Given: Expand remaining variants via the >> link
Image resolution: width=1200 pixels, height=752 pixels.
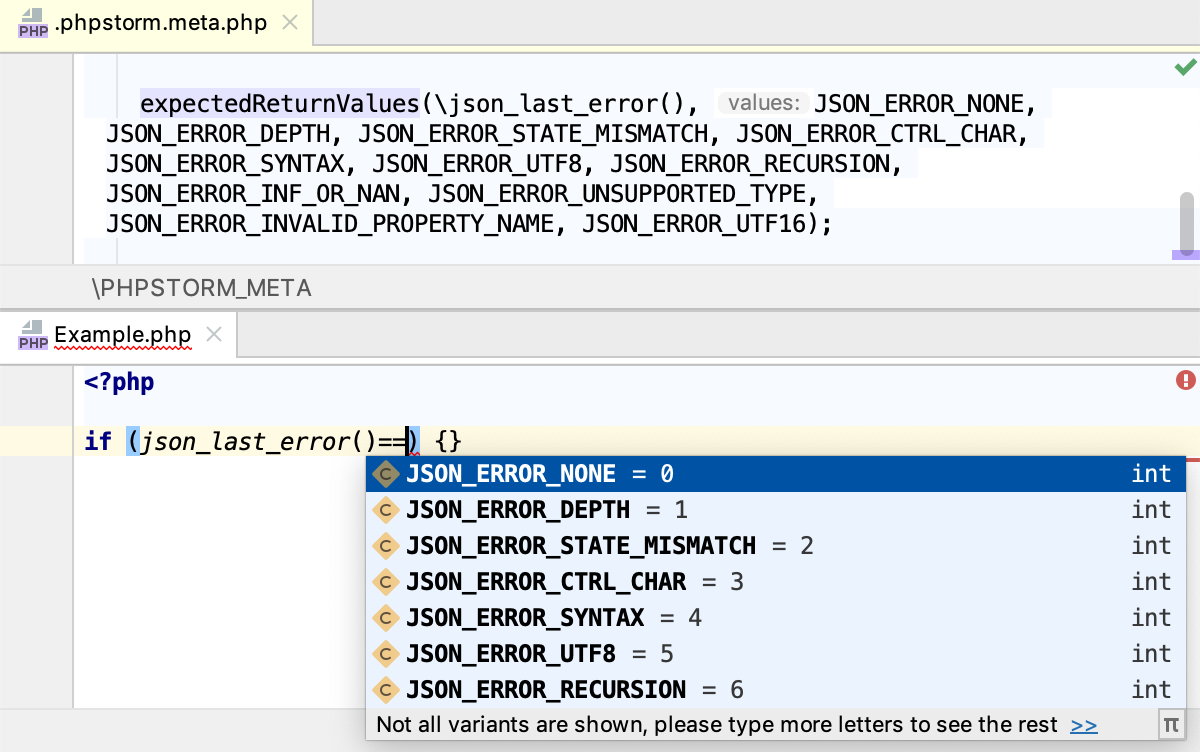Looking at the screenshot, I should 1084,725.
